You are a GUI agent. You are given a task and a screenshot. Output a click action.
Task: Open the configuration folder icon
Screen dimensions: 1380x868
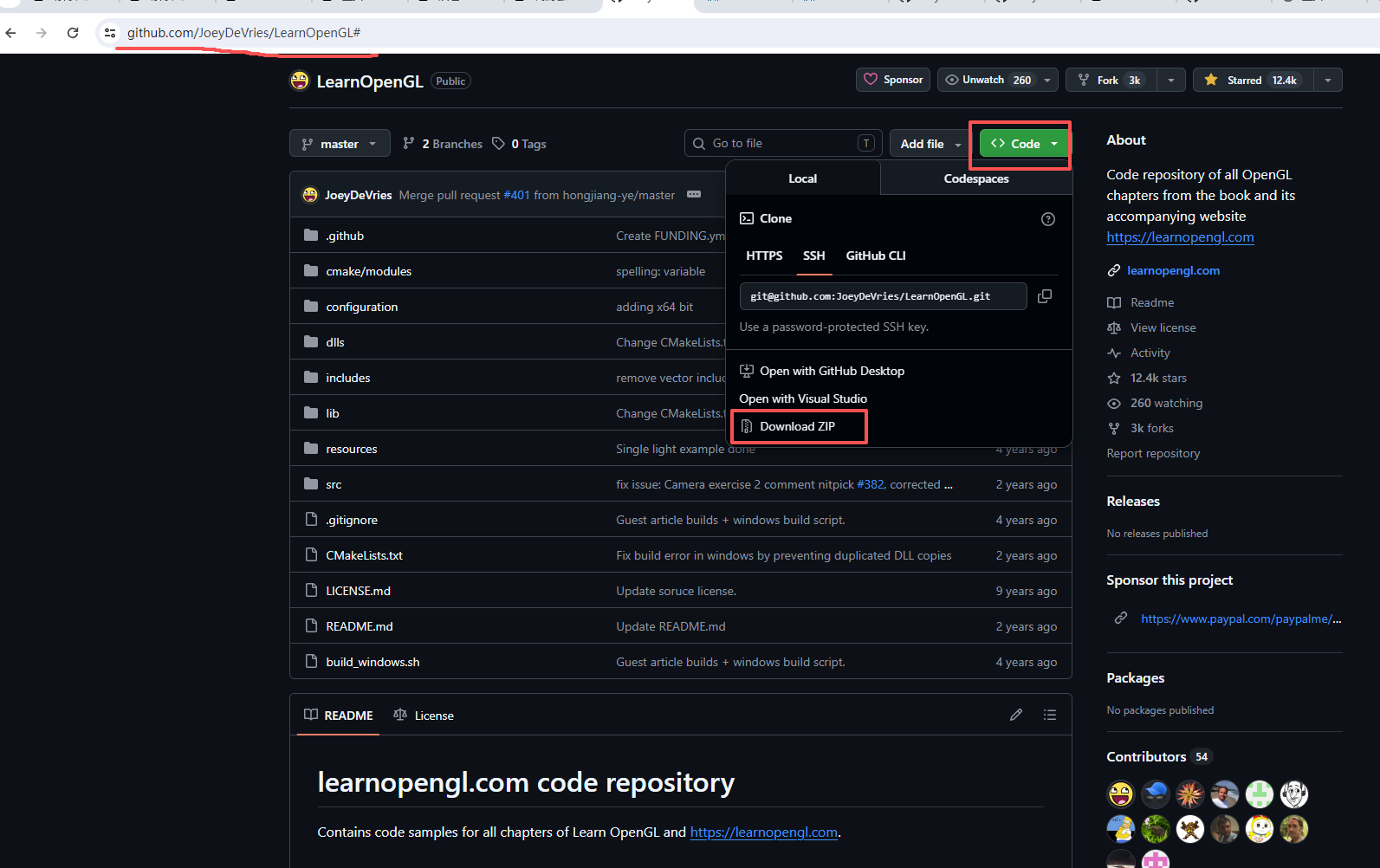pyautogui.click(x=311, y=307)
